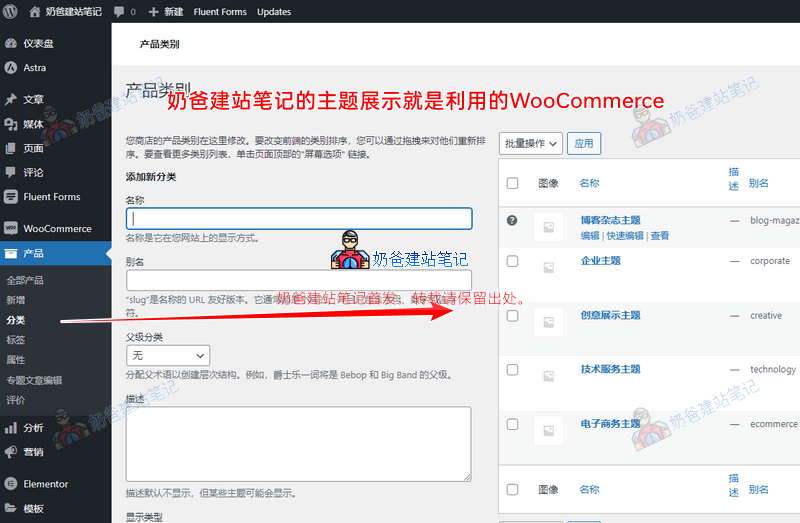Click the 文章 pin icon
The height and width of the screenshot is (523, 800).
(x=11, y=99)
